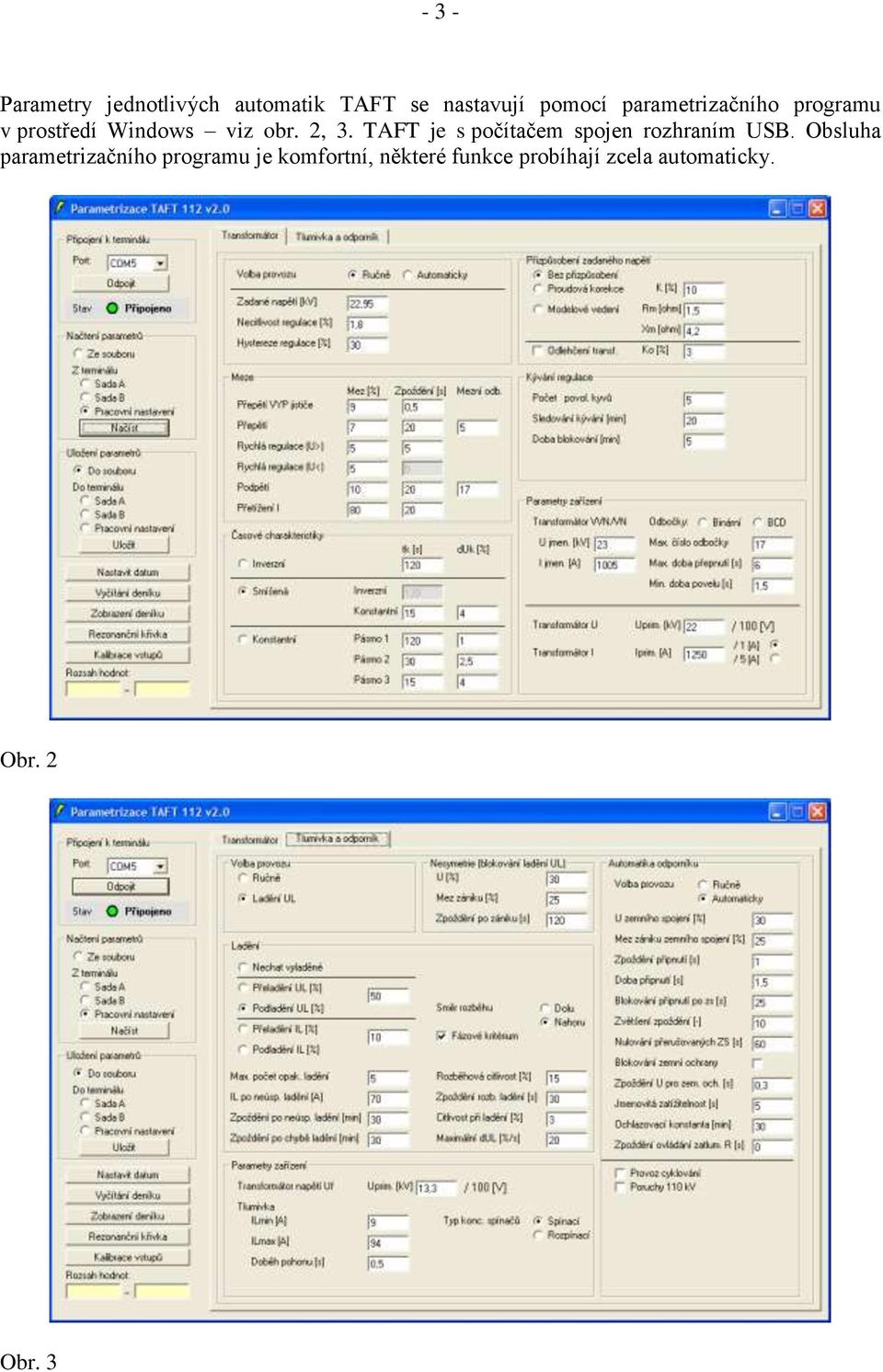883x1372 pixels.
Task: Edit Ipim. [A] field showing 1250
Action: [704, 654]
